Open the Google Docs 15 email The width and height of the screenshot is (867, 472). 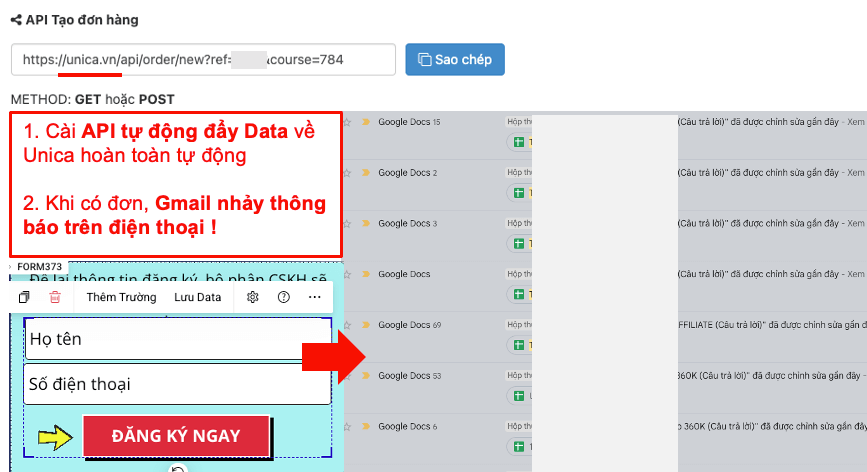pyautogui.click(x=409, y=122)
